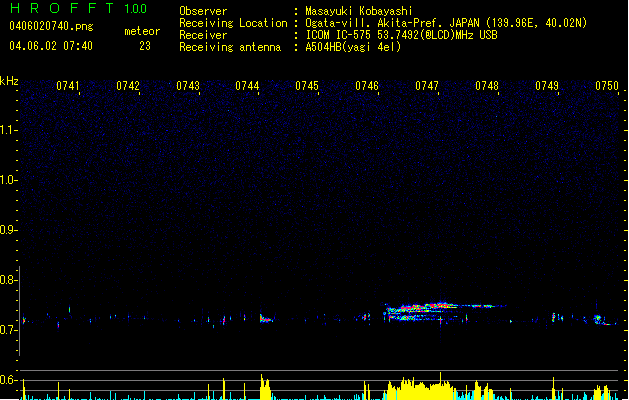Image resolution: width=629 pixels, height=400 pixels.
Task: Select the meteor count value 23
Action: [x=145, y=46]
